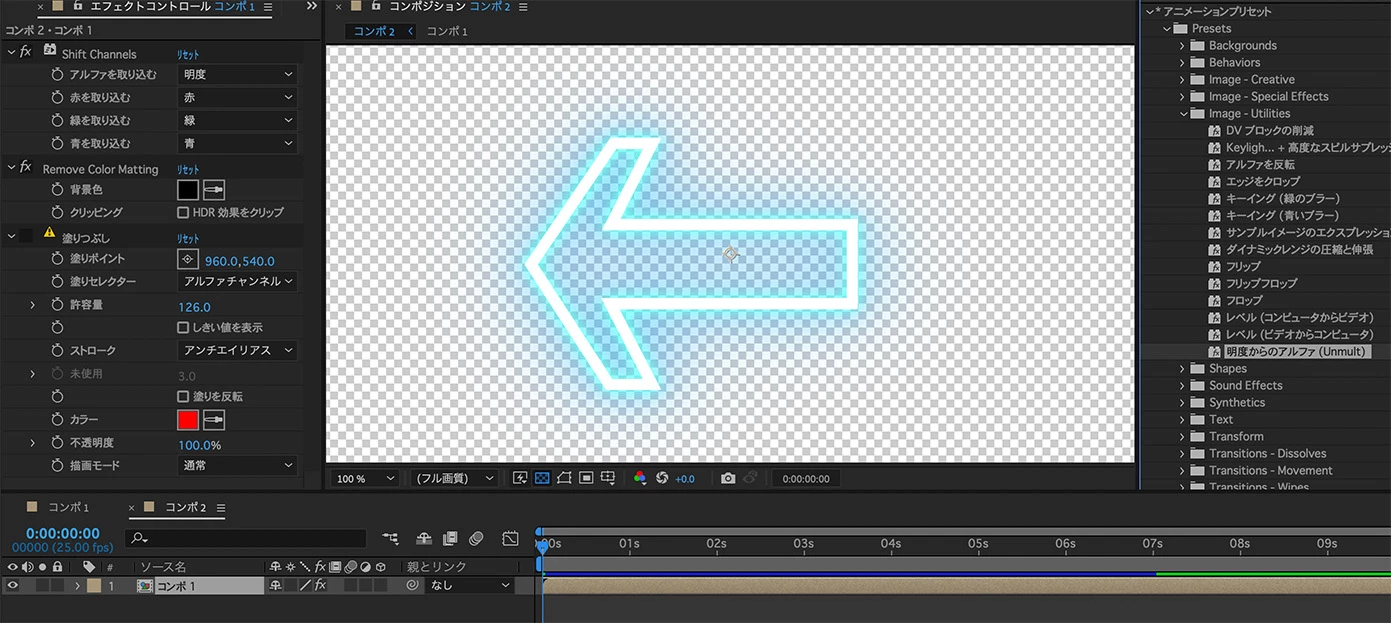Image resolution: width=1391 pixels, height=623 pixels.
Task: Reset Shift Channels effect via リセット
Action: coord(188,54)
